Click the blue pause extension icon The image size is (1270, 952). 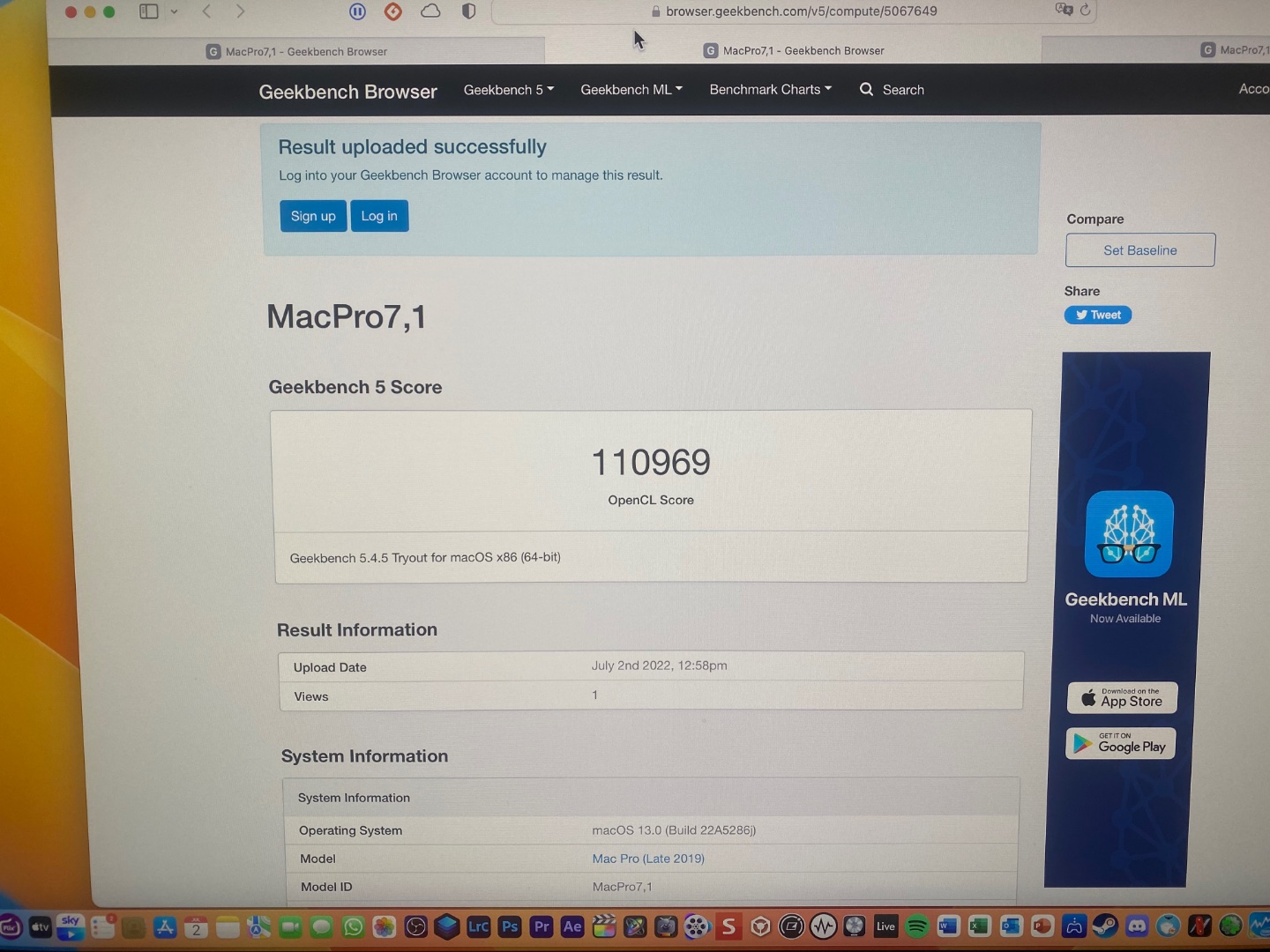click(x=357, y=11)
